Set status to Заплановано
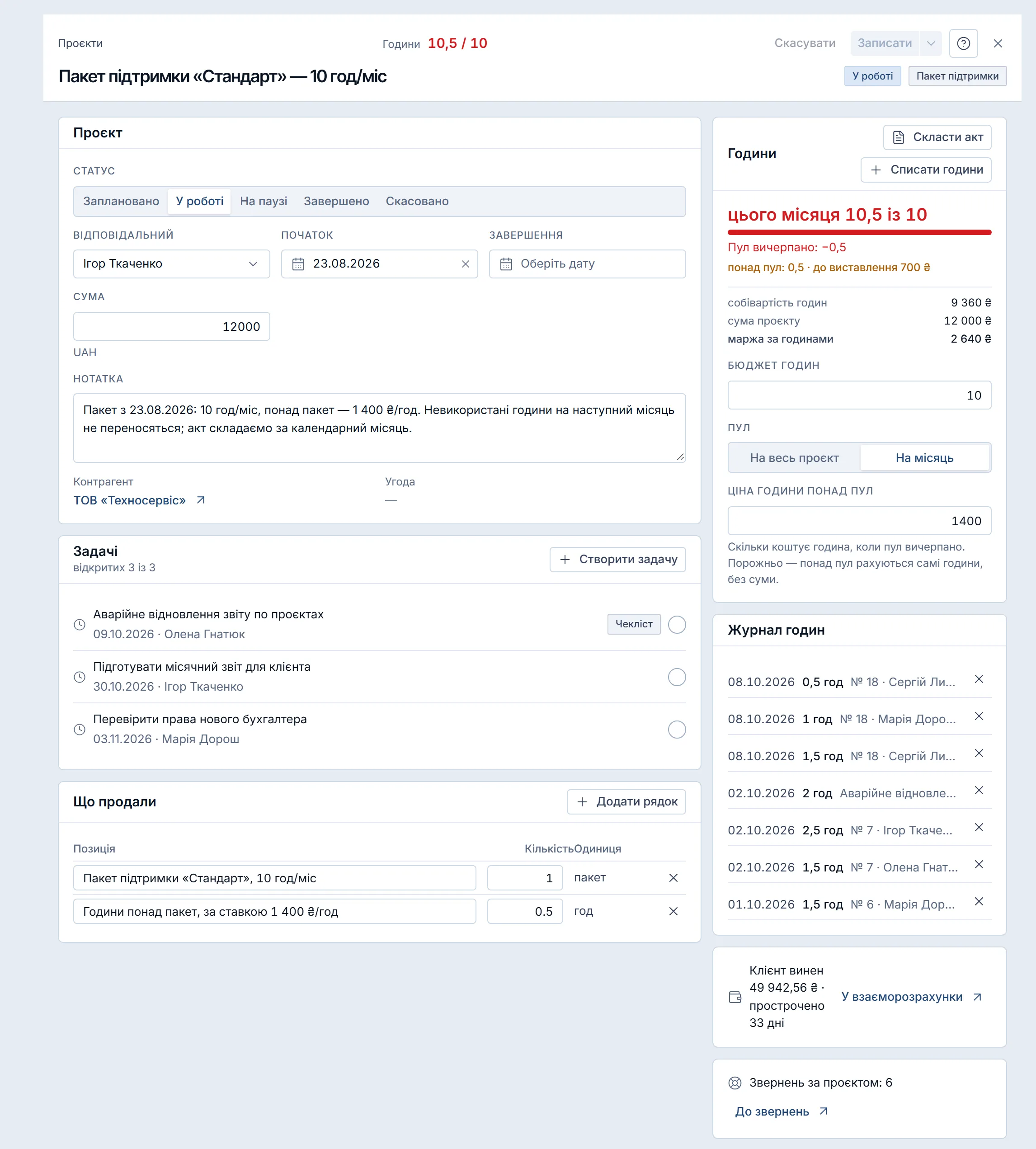The height and width of the screenshot is (1149, 1036). point(121,202)
